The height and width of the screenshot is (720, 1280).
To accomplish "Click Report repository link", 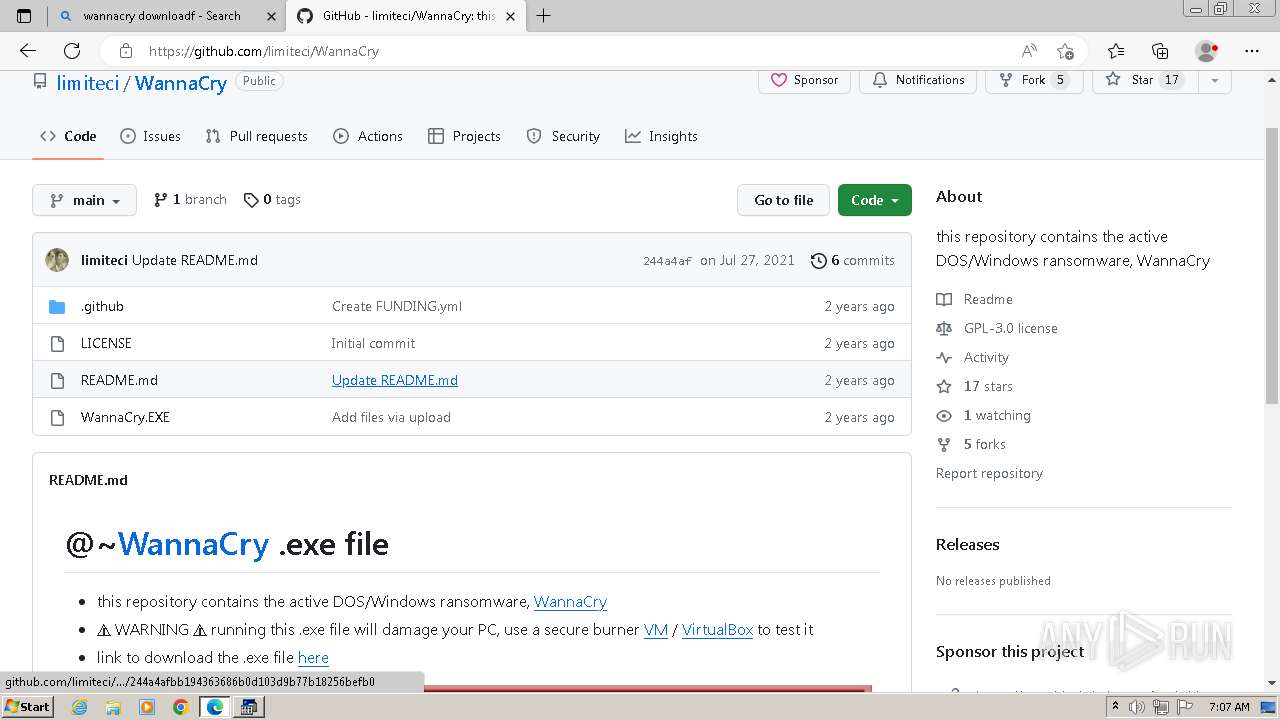I will point(989,473).
